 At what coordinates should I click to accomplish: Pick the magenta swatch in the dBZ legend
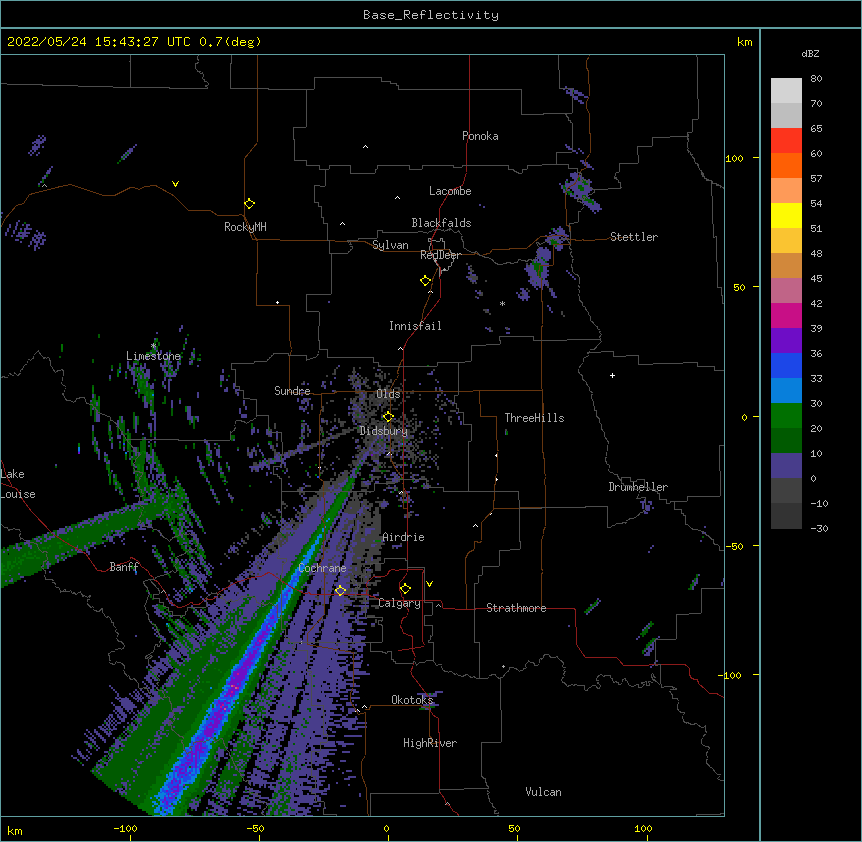[786, 315]
